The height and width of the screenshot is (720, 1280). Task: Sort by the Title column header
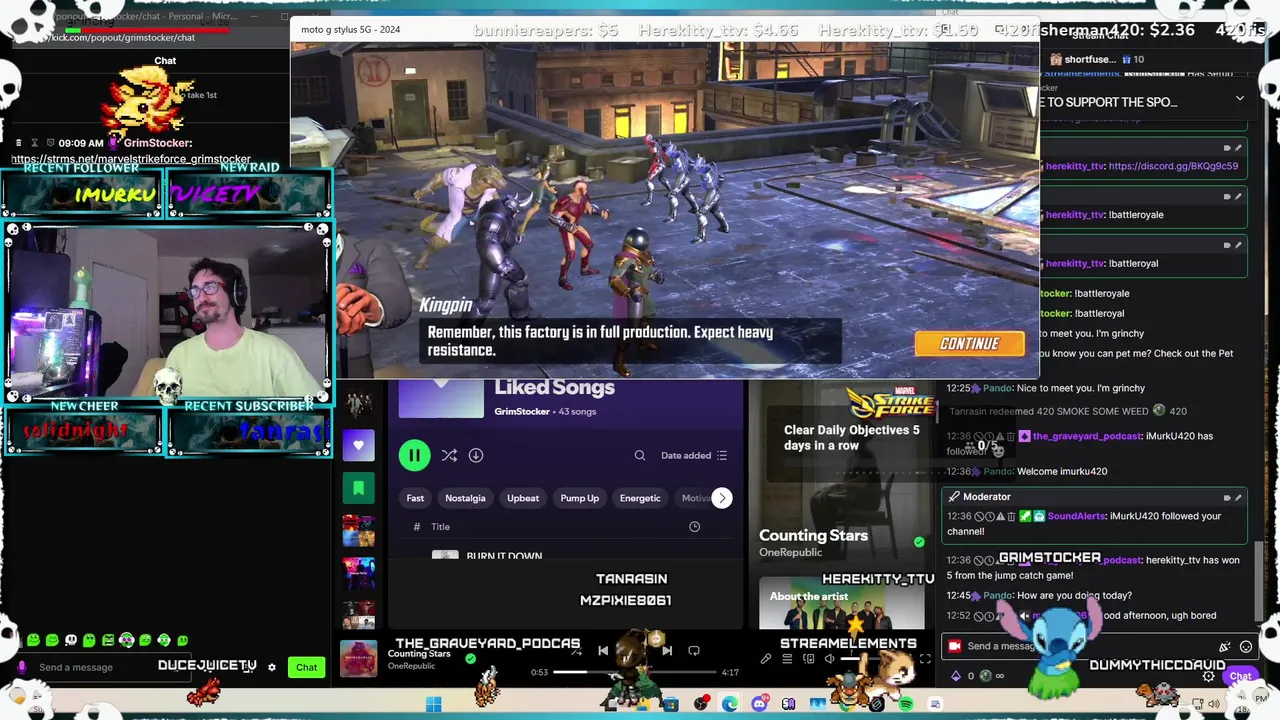[x=441, y=527]
